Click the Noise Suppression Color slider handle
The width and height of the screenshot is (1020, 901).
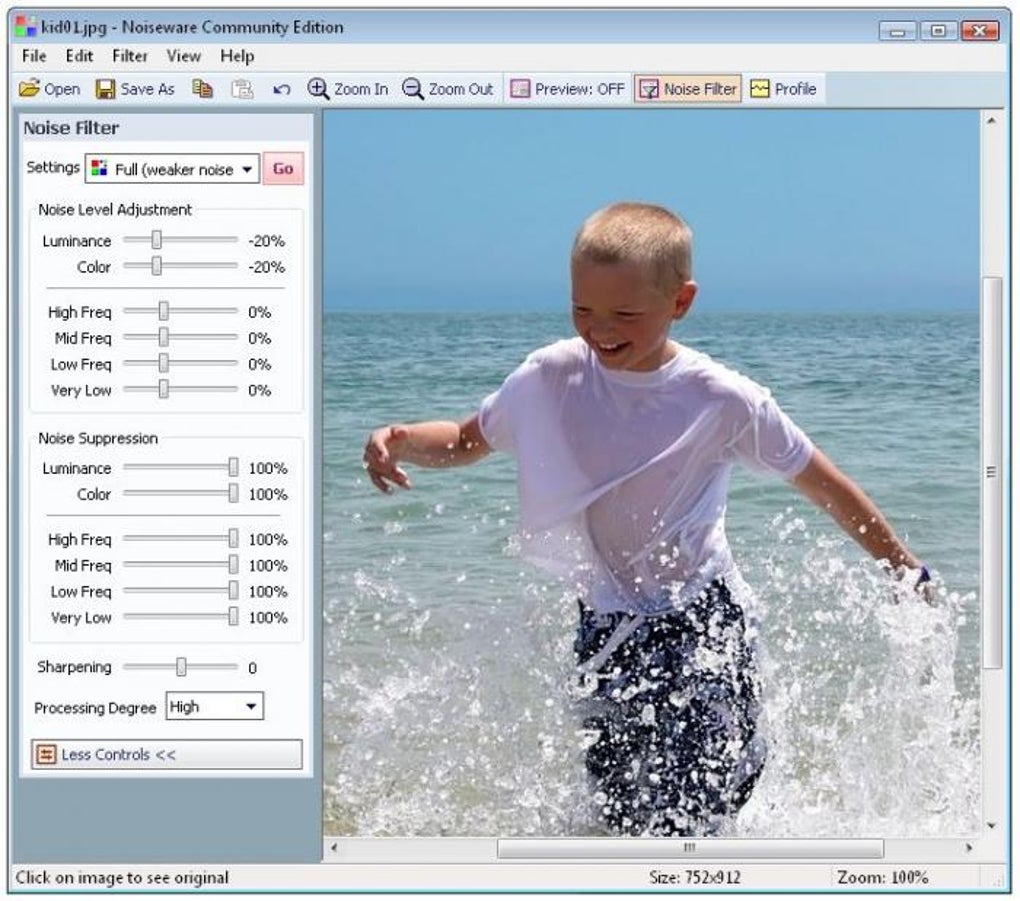(233, 494)
